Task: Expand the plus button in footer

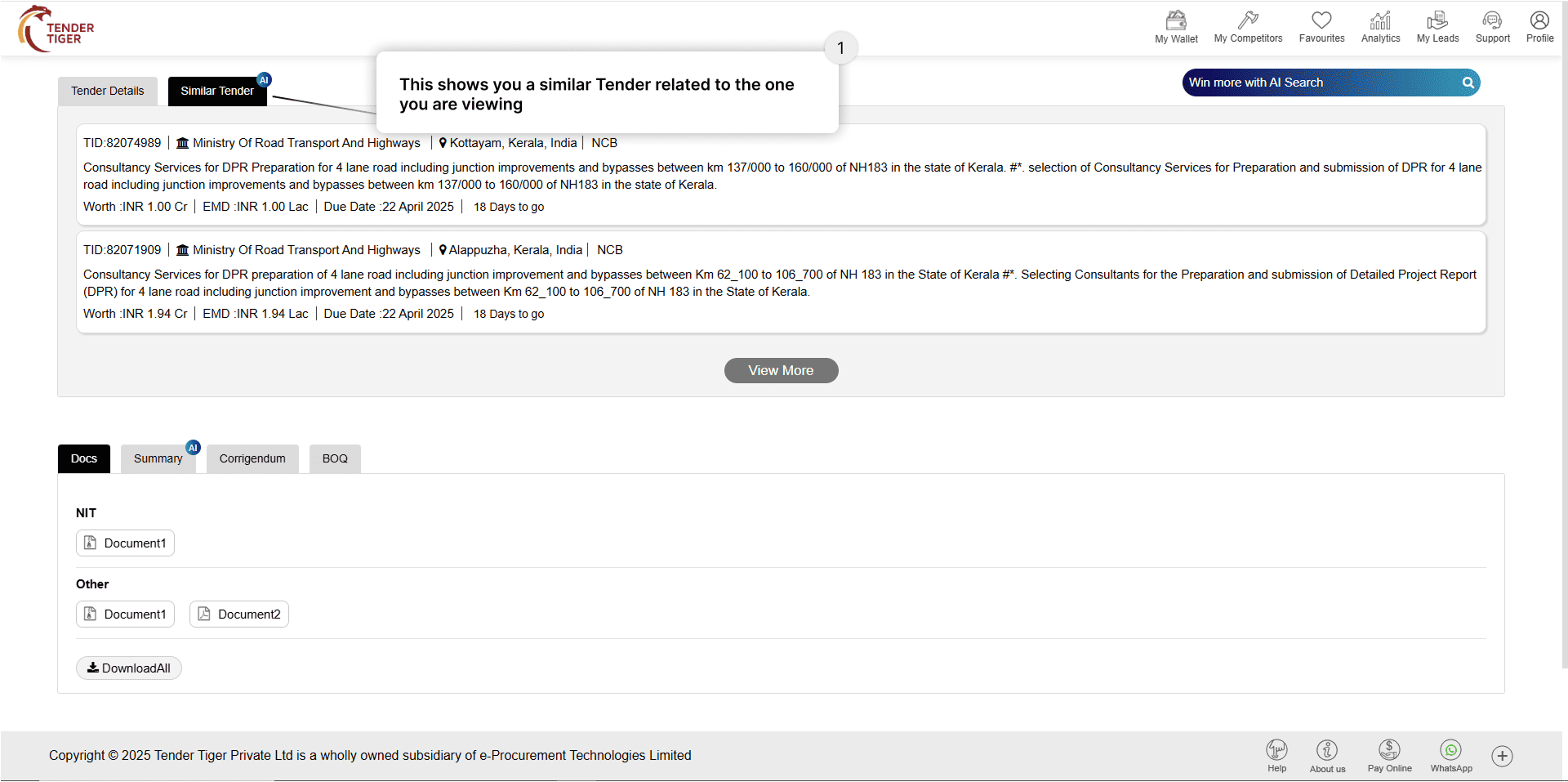Action: [1502, 756]
